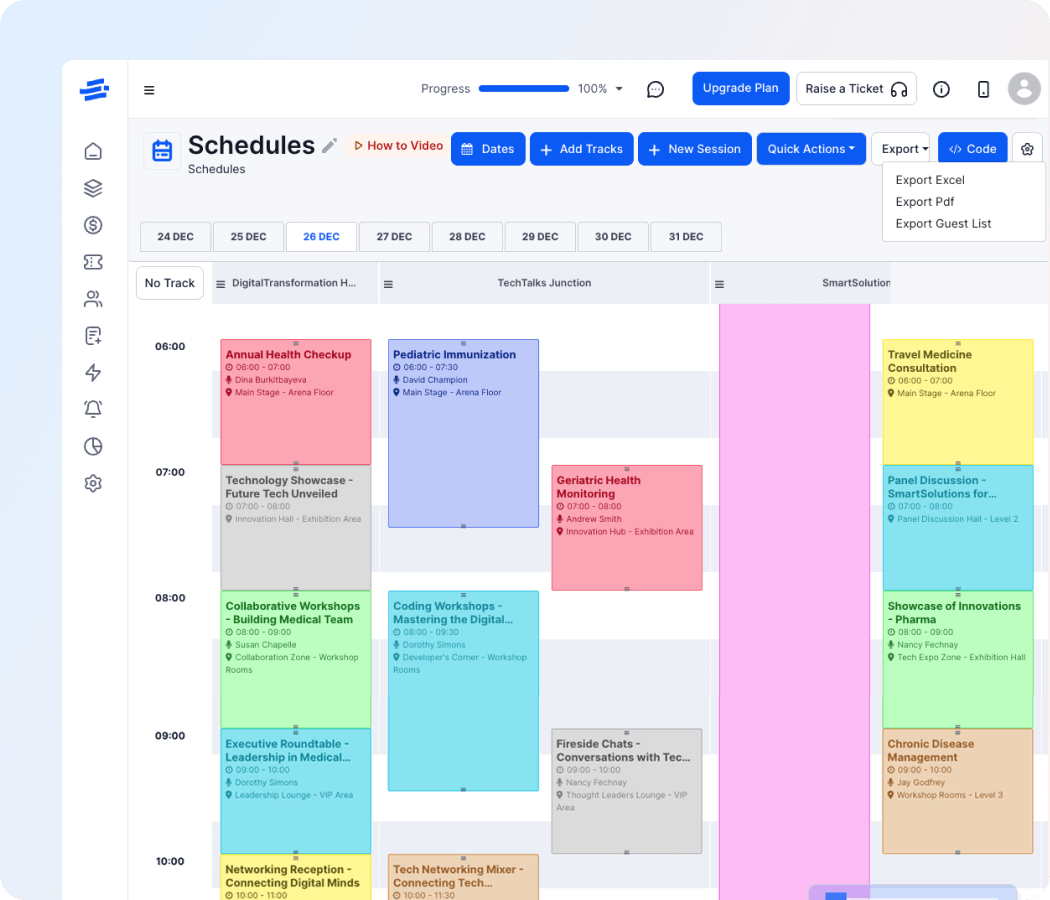This screenshot has width=1050, height=900.
Task: Switch to the 29 DEC tab
Action: point(540,236)
